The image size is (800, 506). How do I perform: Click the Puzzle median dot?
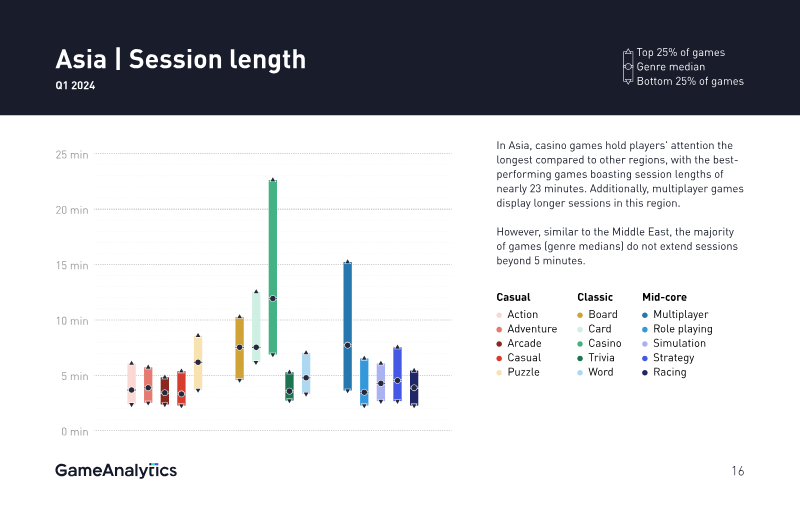click(198, 362)
